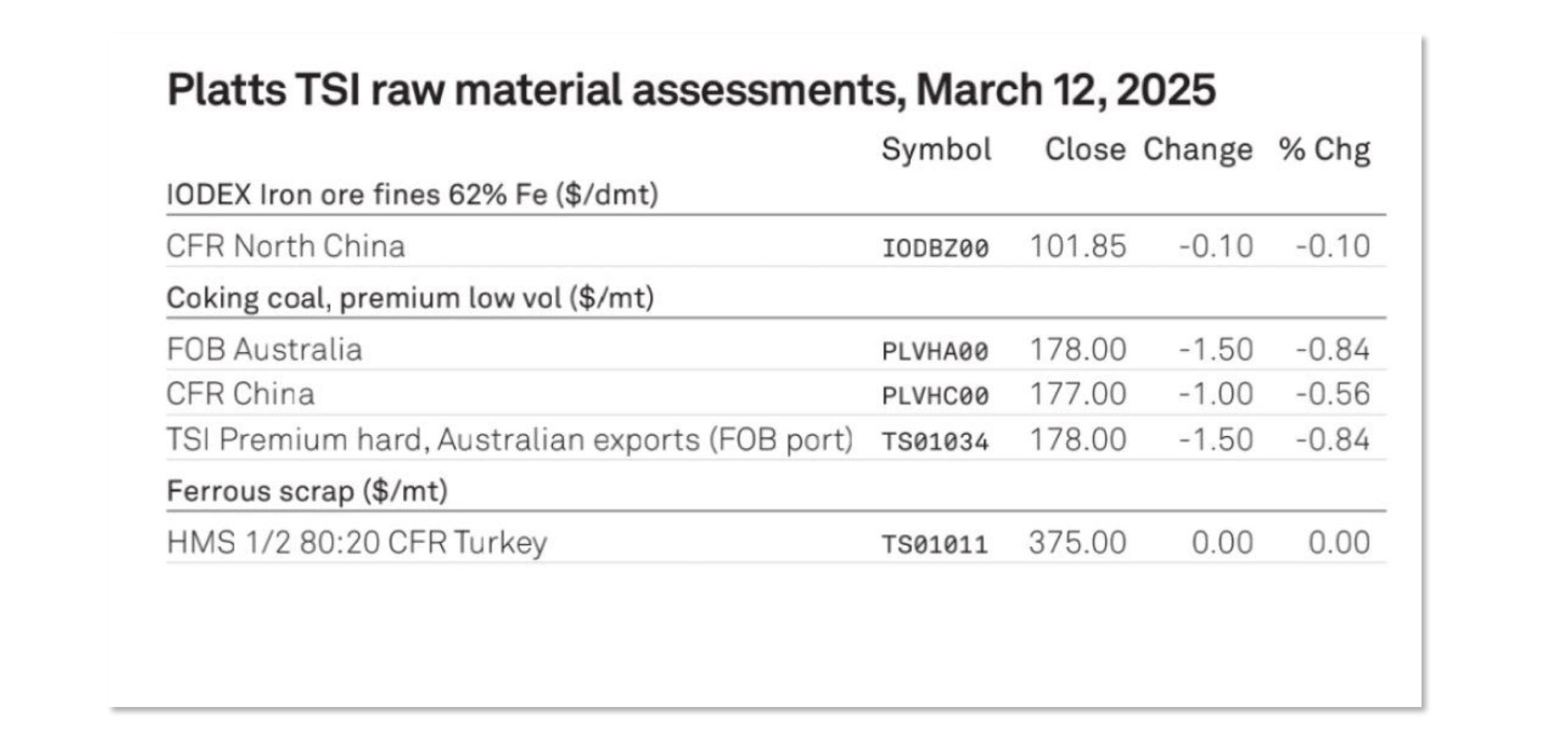Click symbol code TS01034
The height and width of the screenshot is (756, 1568).
[x=935, y=441]
